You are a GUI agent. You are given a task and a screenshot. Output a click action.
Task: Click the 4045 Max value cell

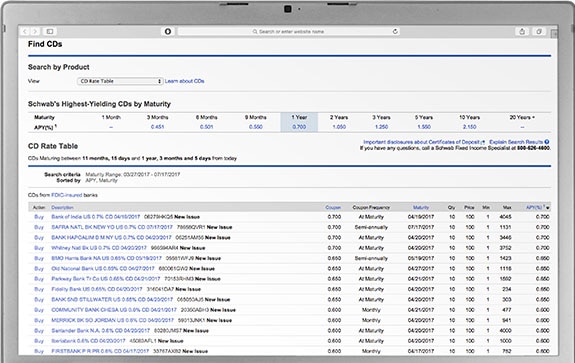[x=505, y=217]
